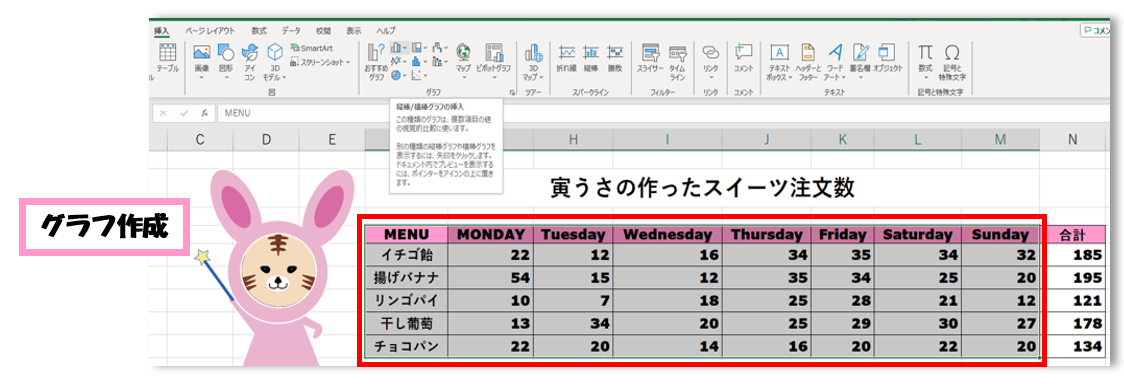Switch to the ページレイアウト tab
This screenshot has width=1124, height=384.
tap(210, 30)
